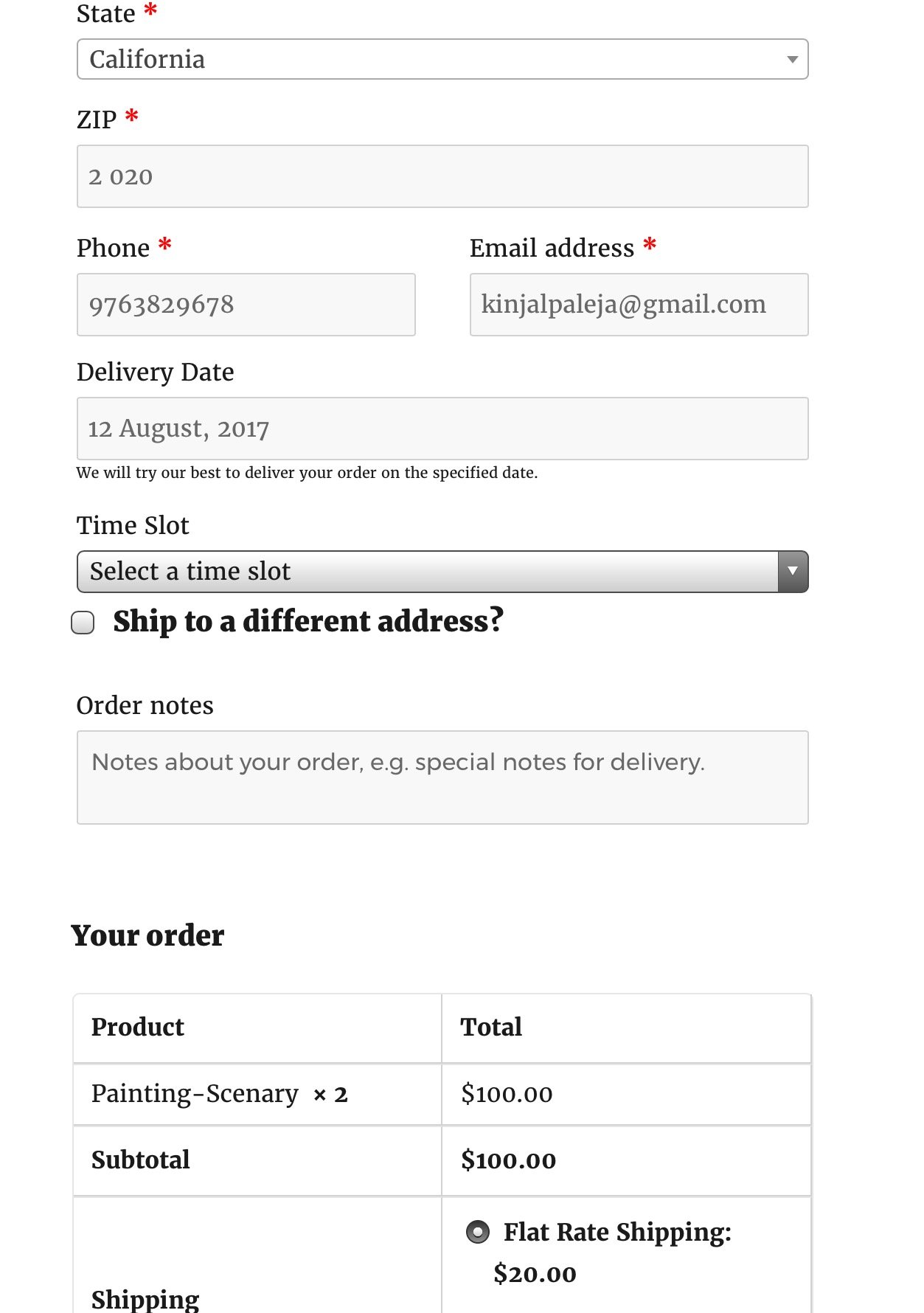Check the Ship to a different address box
The height and width of the screenshot is (1313, 924).
coord(83,623)
